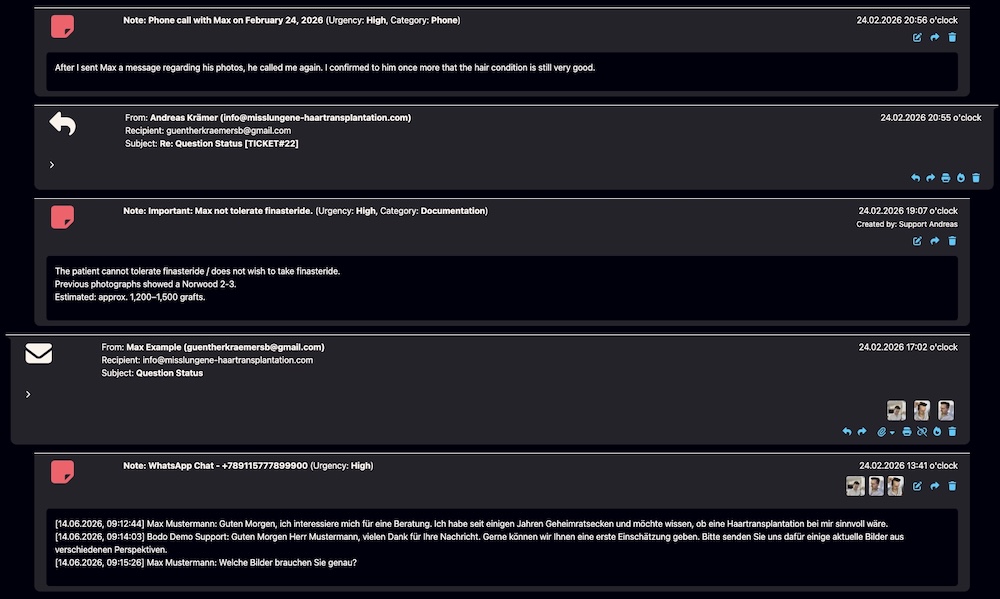
Task: Reply to Re: Question Status TICKET#22 email
Action: click(915, 178)
